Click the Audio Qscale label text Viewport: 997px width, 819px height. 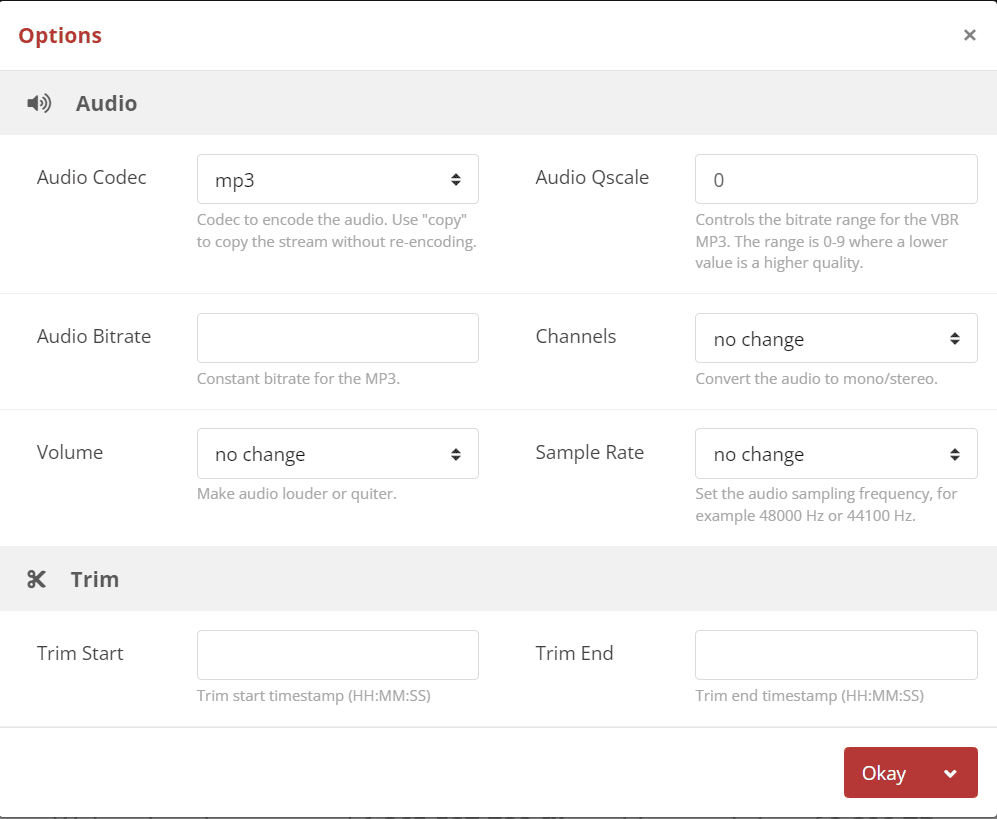coord(592,177)
